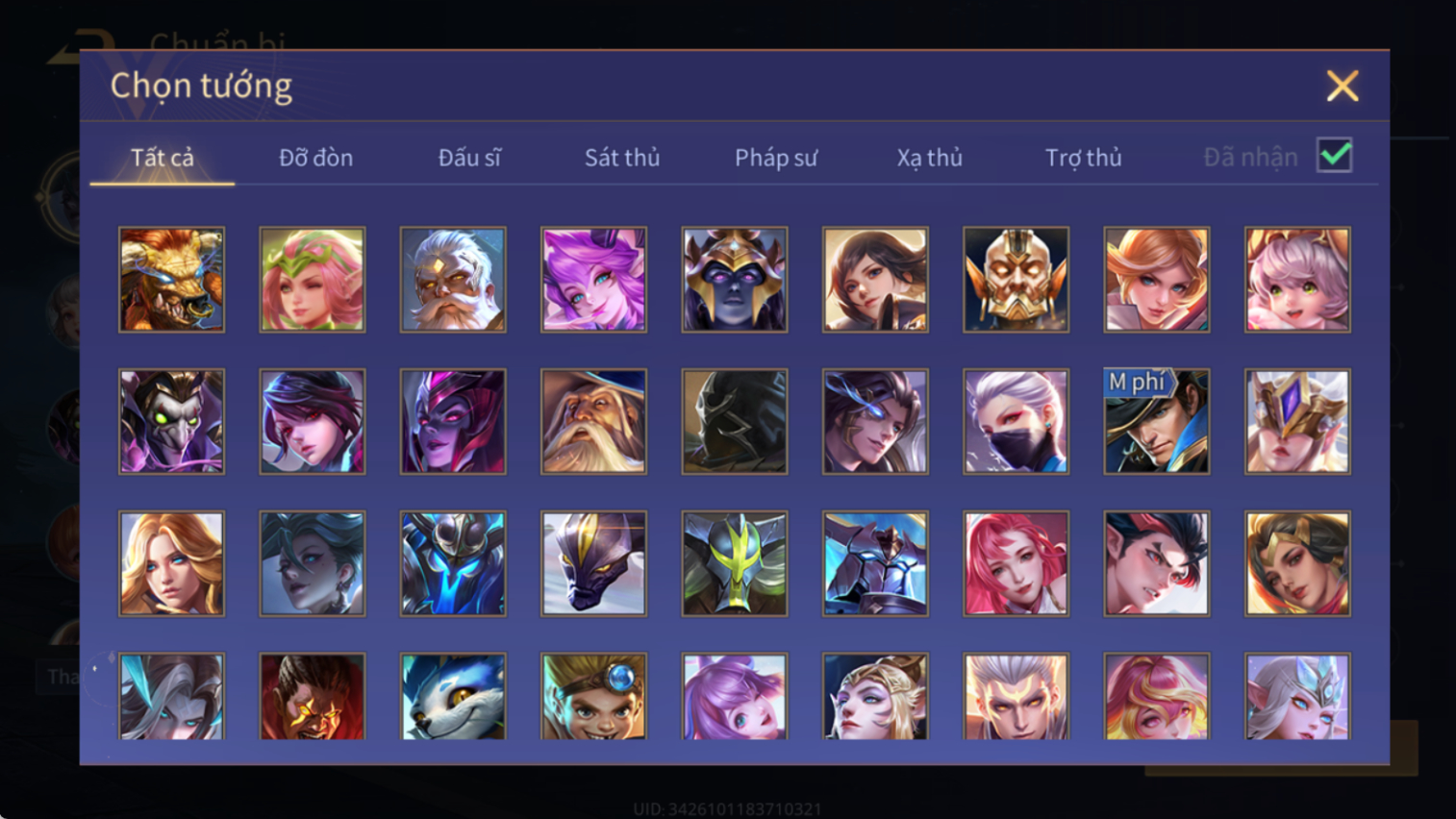
Task: Select the golden bull beast hero portrait
Action: (171, 280)
